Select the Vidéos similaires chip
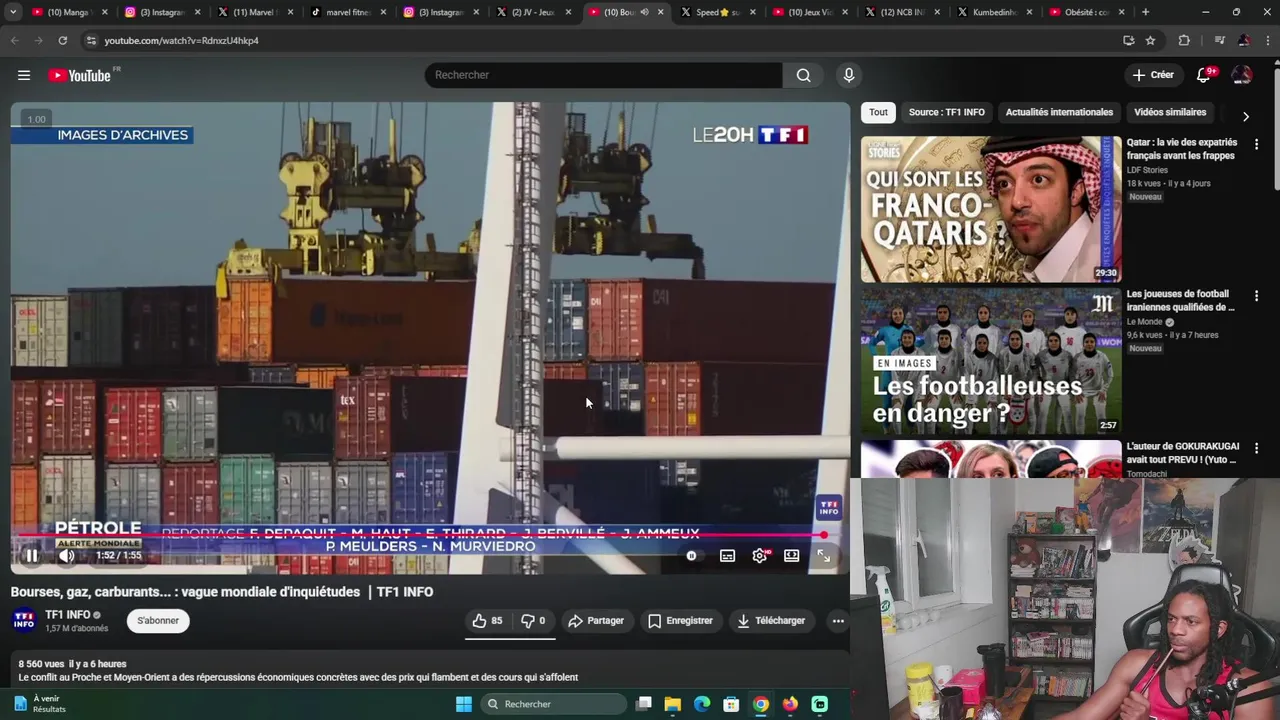 click(x=1170, y=112)
